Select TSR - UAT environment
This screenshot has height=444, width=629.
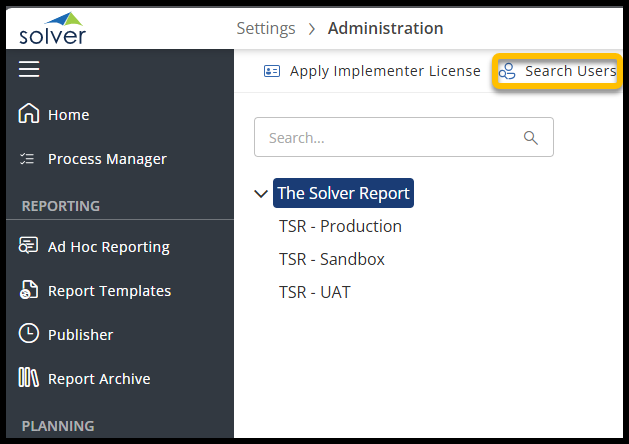314,292
